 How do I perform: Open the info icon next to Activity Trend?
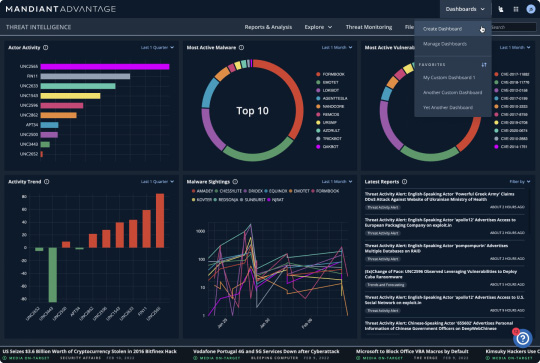click(x=46, y=182)
